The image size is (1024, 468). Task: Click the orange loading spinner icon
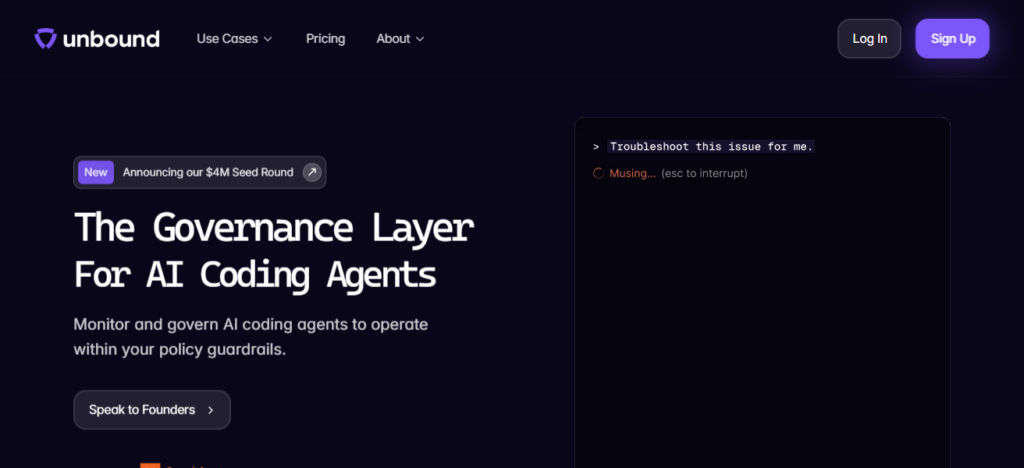click(x=598, y=173)
